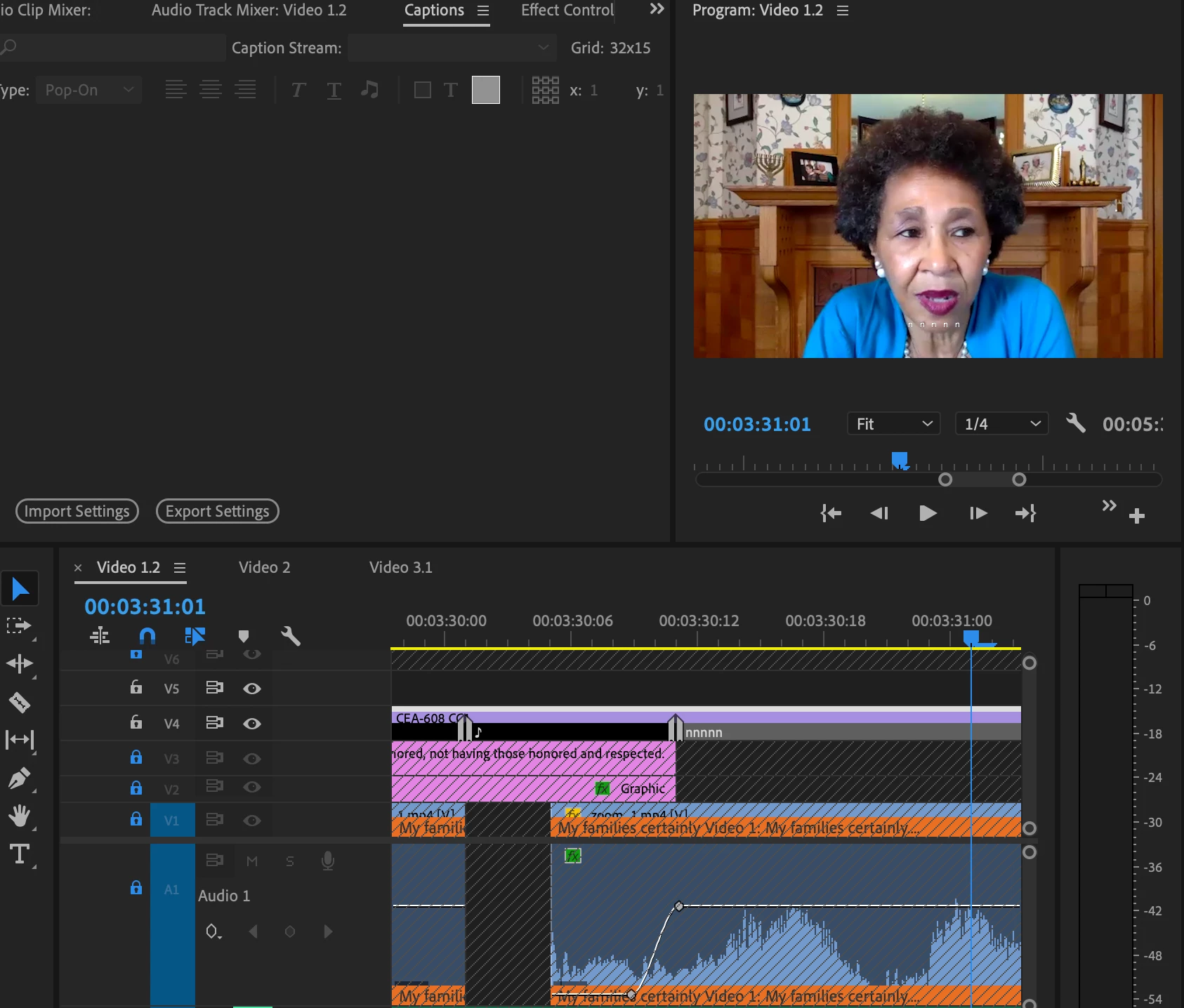This screenshot has height=1008, width=1184.
Task: Select the Hand tool
Action: pyautogui.click(x=19, y=816)
